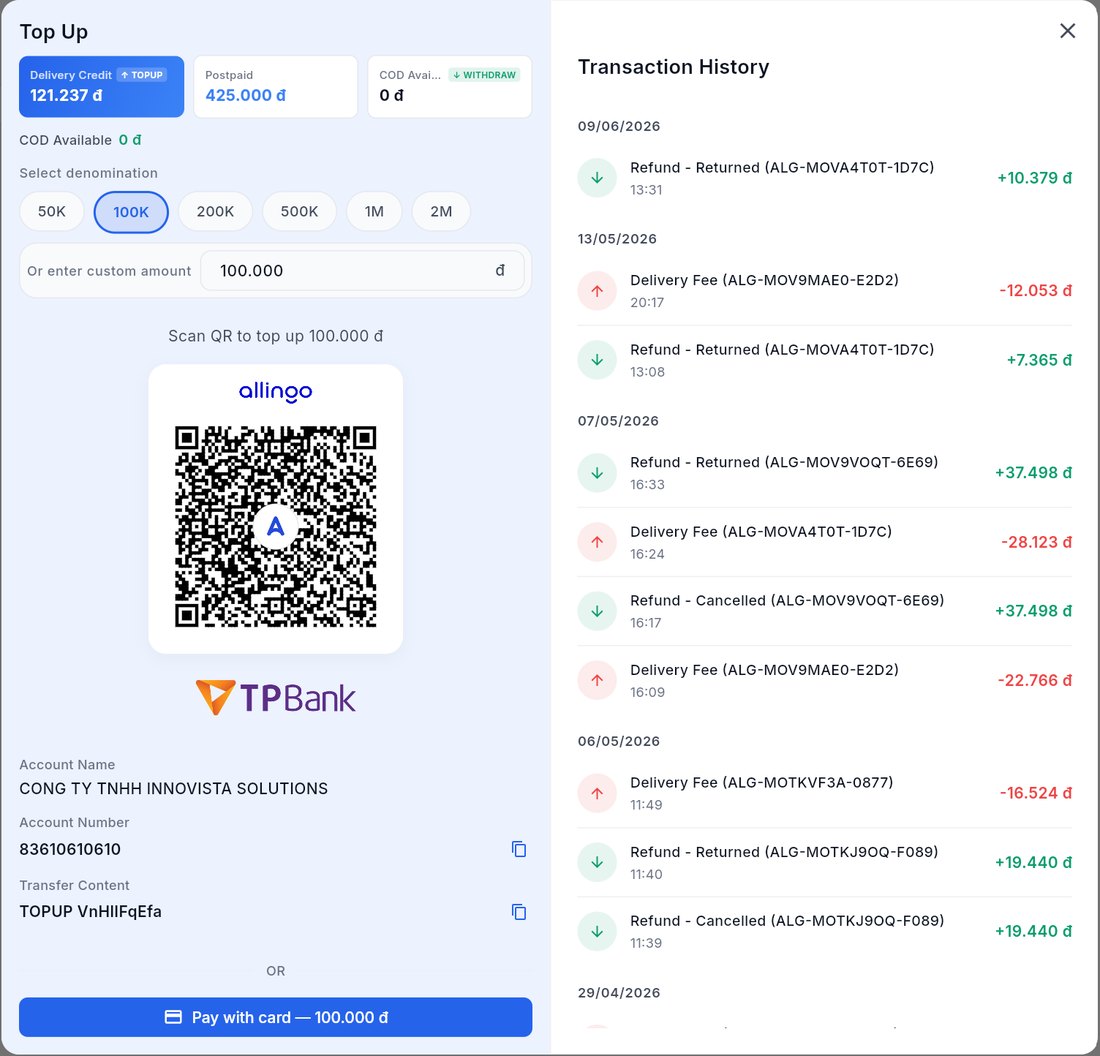
Task: Click the Transaction History heading
Action: click(673, 67)
